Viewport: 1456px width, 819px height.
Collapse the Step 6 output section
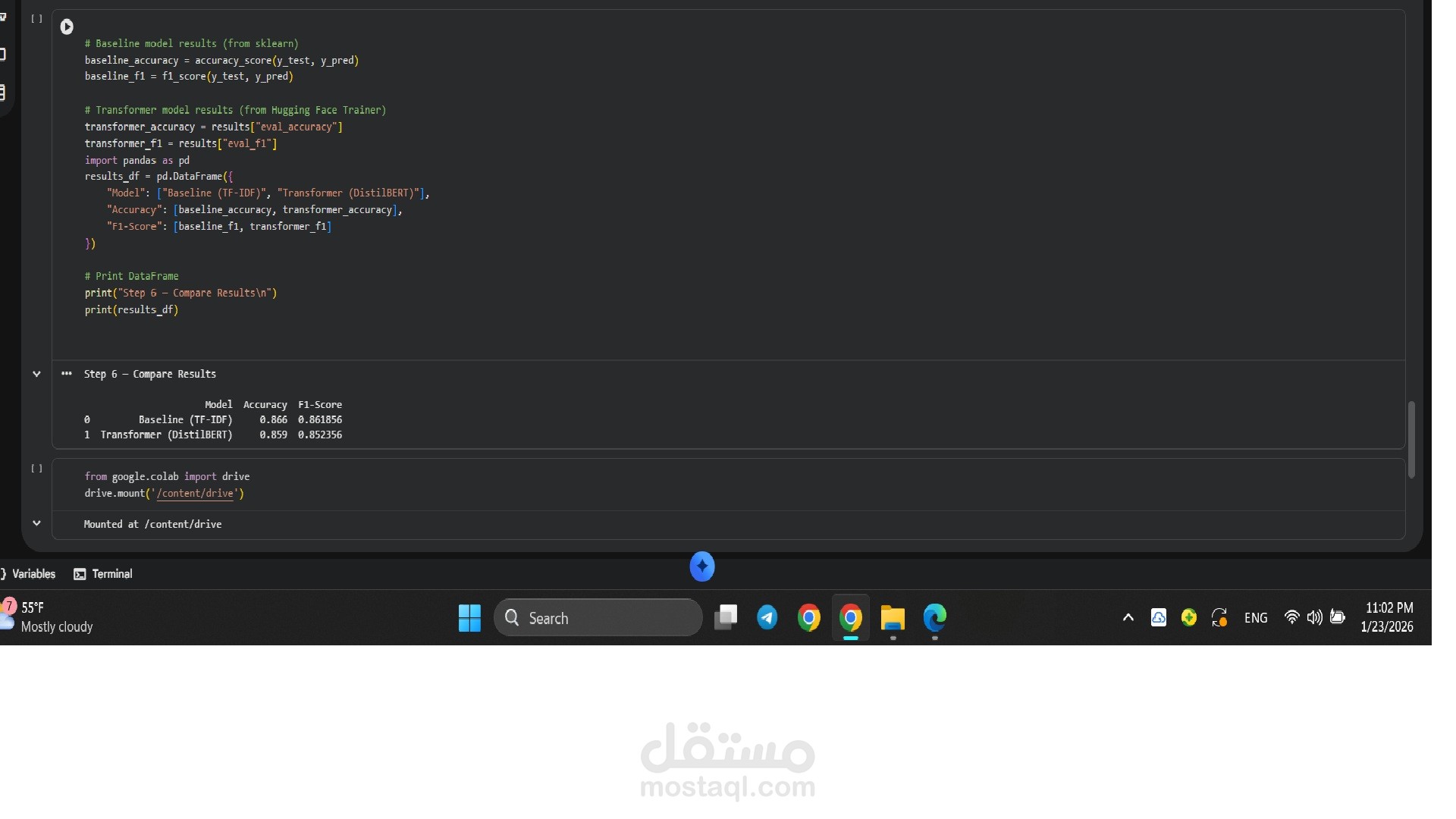[36, 374]
